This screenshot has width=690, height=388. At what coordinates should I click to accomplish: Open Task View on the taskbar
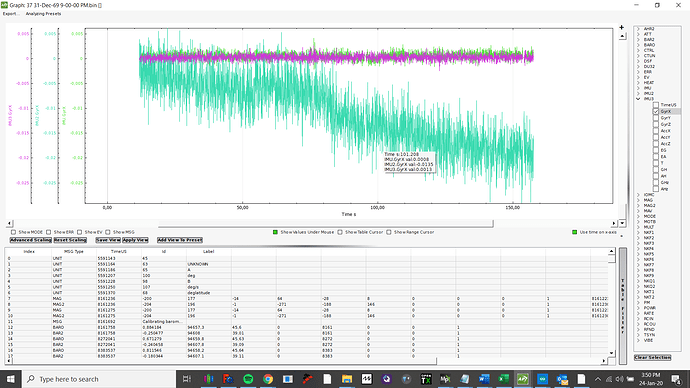pos(187,379)
